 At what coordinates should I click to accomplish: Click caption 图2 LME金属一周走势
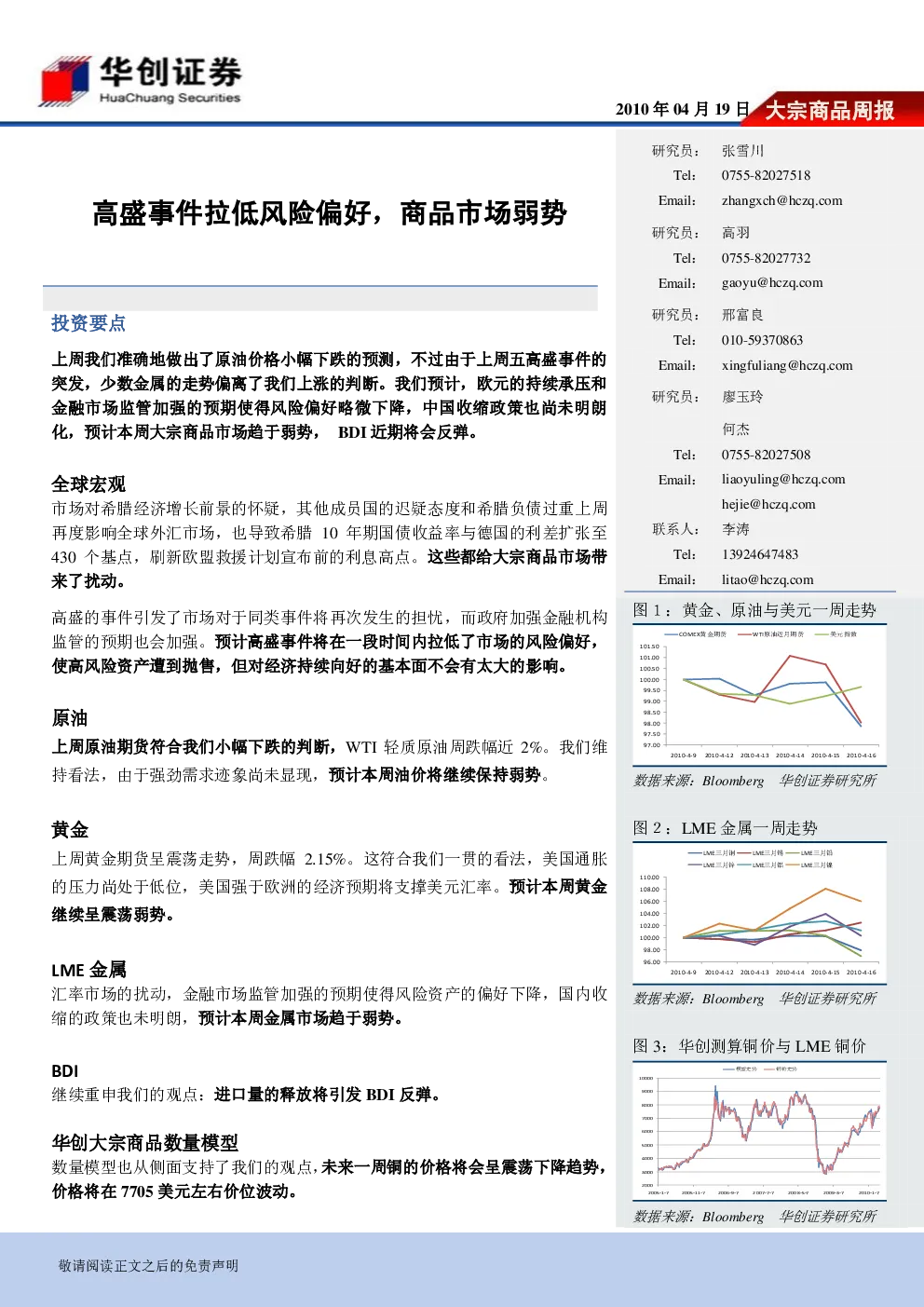725,828
